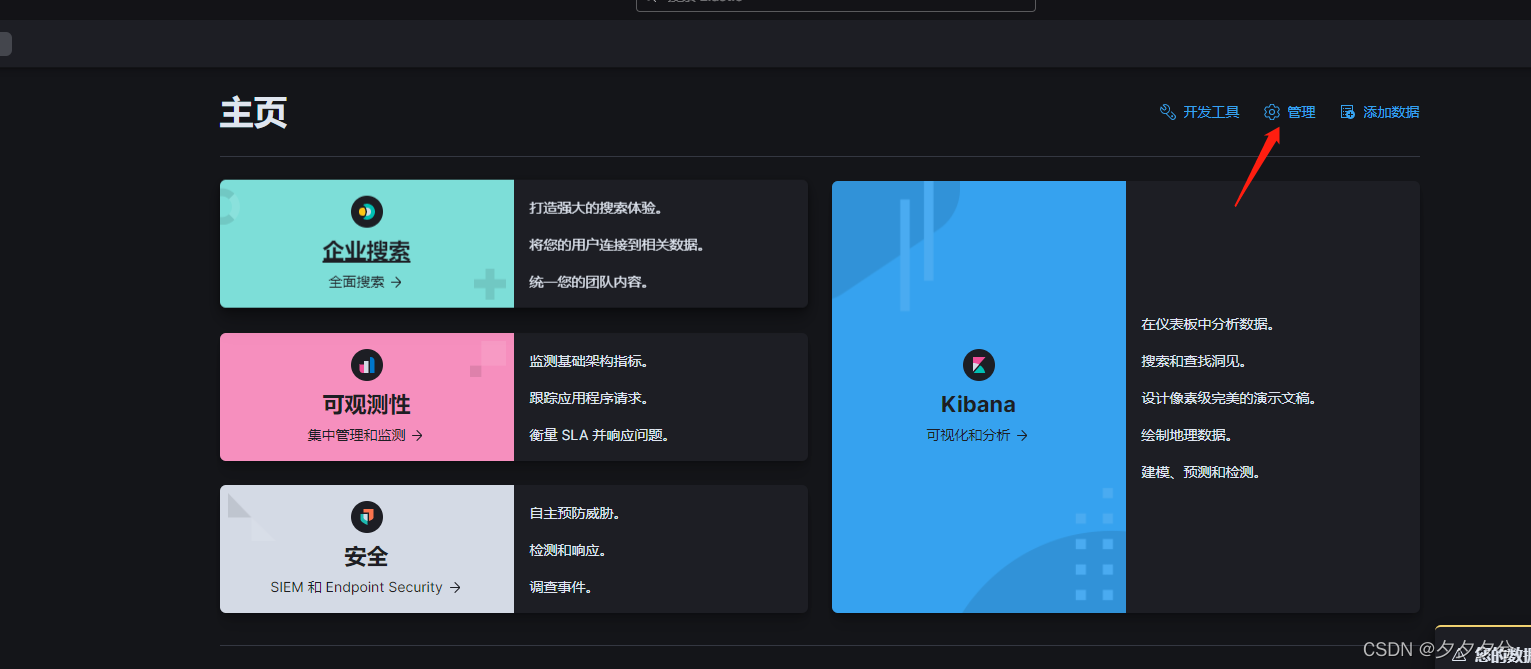Click the text 跟踪应用程序请求。
Viewport: 1531px width, 669px height.
coord(590,398)
